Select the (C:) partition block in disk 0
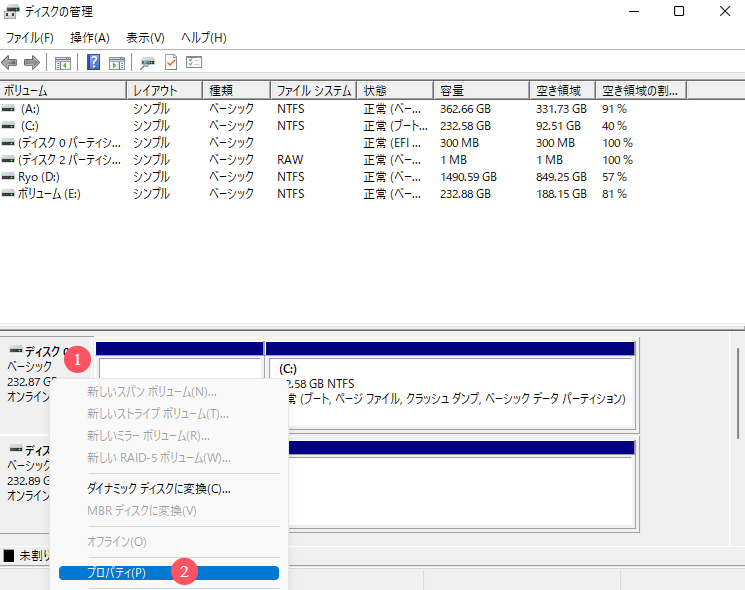Image resolution: width=745 pixels, height=590 pixels. tap(450, 385)
